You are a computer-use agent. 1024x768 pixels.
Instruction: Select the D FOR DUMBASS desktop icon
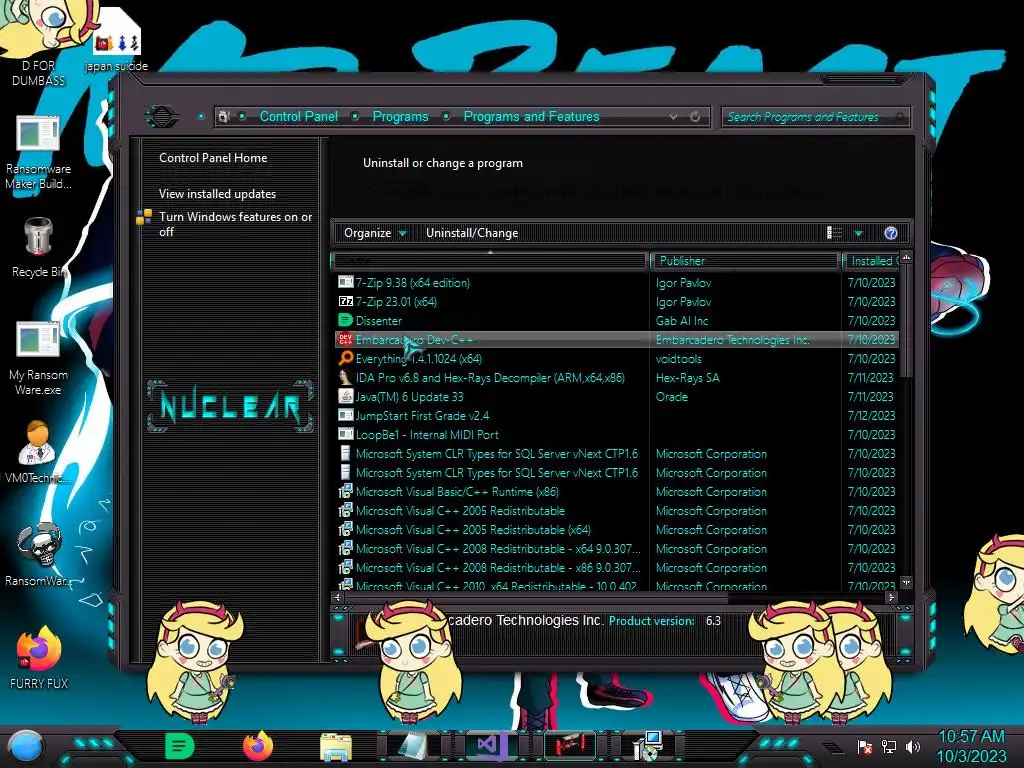38,44
